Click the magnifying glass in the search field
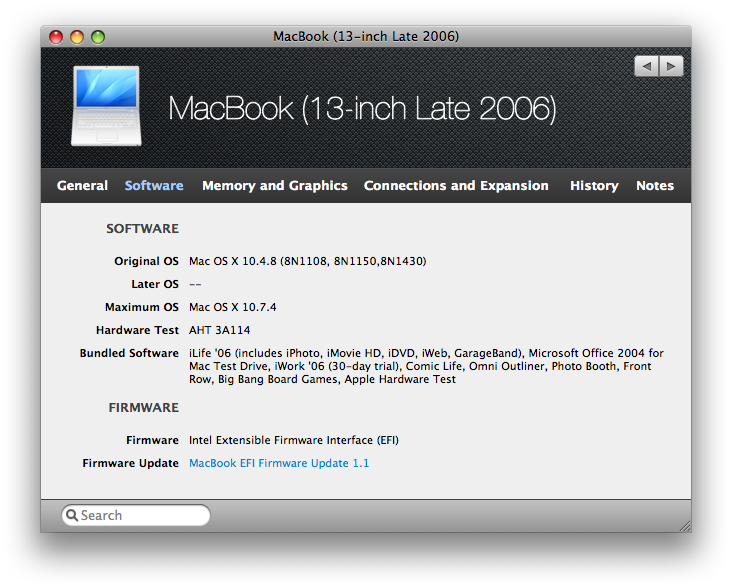This screenshot has width=732, height=588. [x=72, y=515]
